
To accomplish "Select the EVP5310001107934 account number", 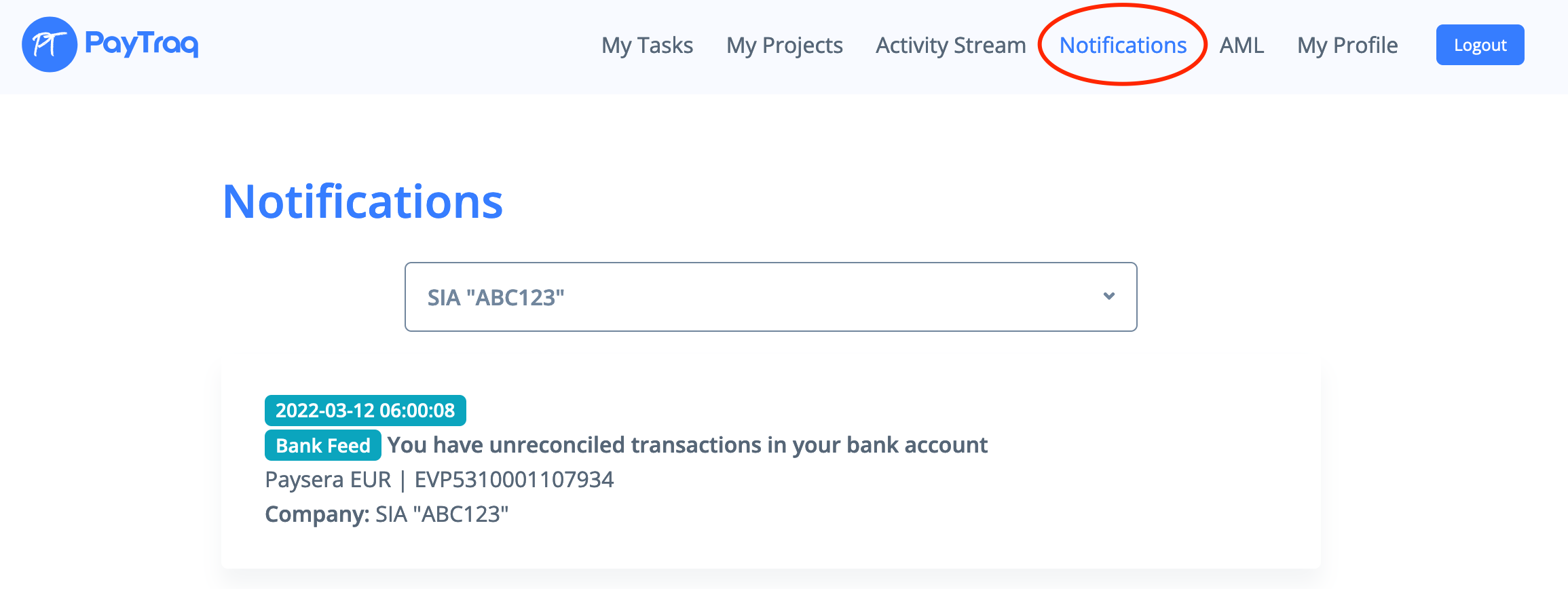I will [x=514, y=480].
